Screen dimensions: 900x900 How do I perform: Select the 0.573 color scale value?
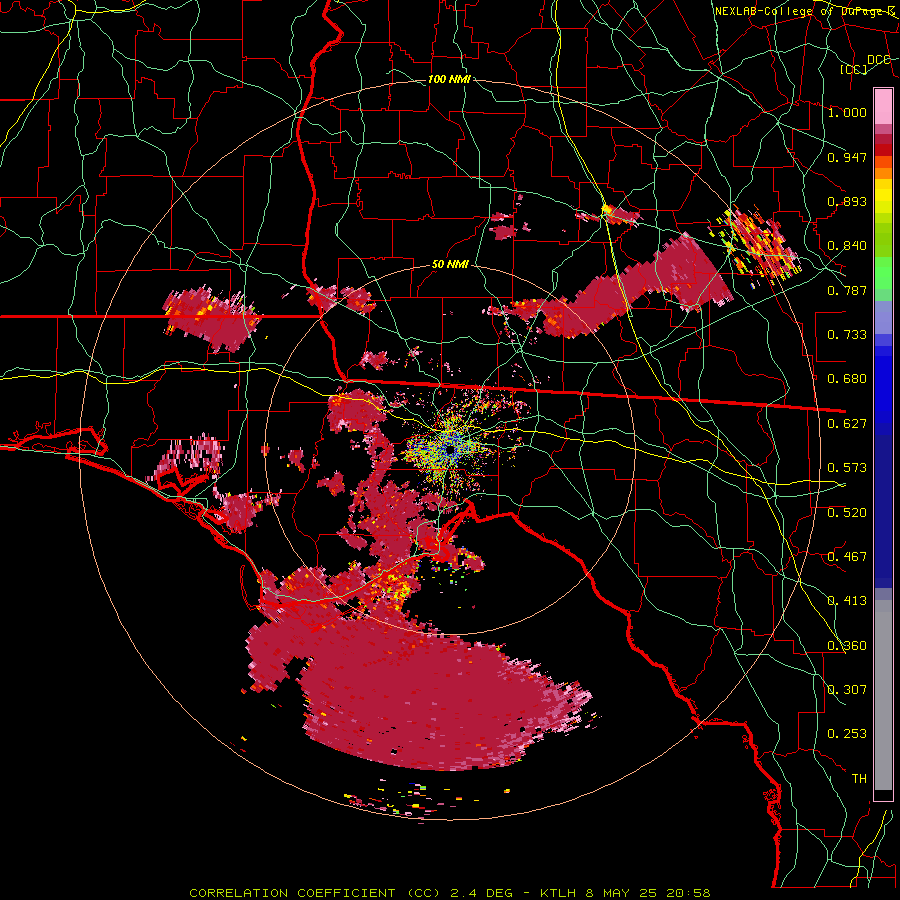tap(847, 468)
